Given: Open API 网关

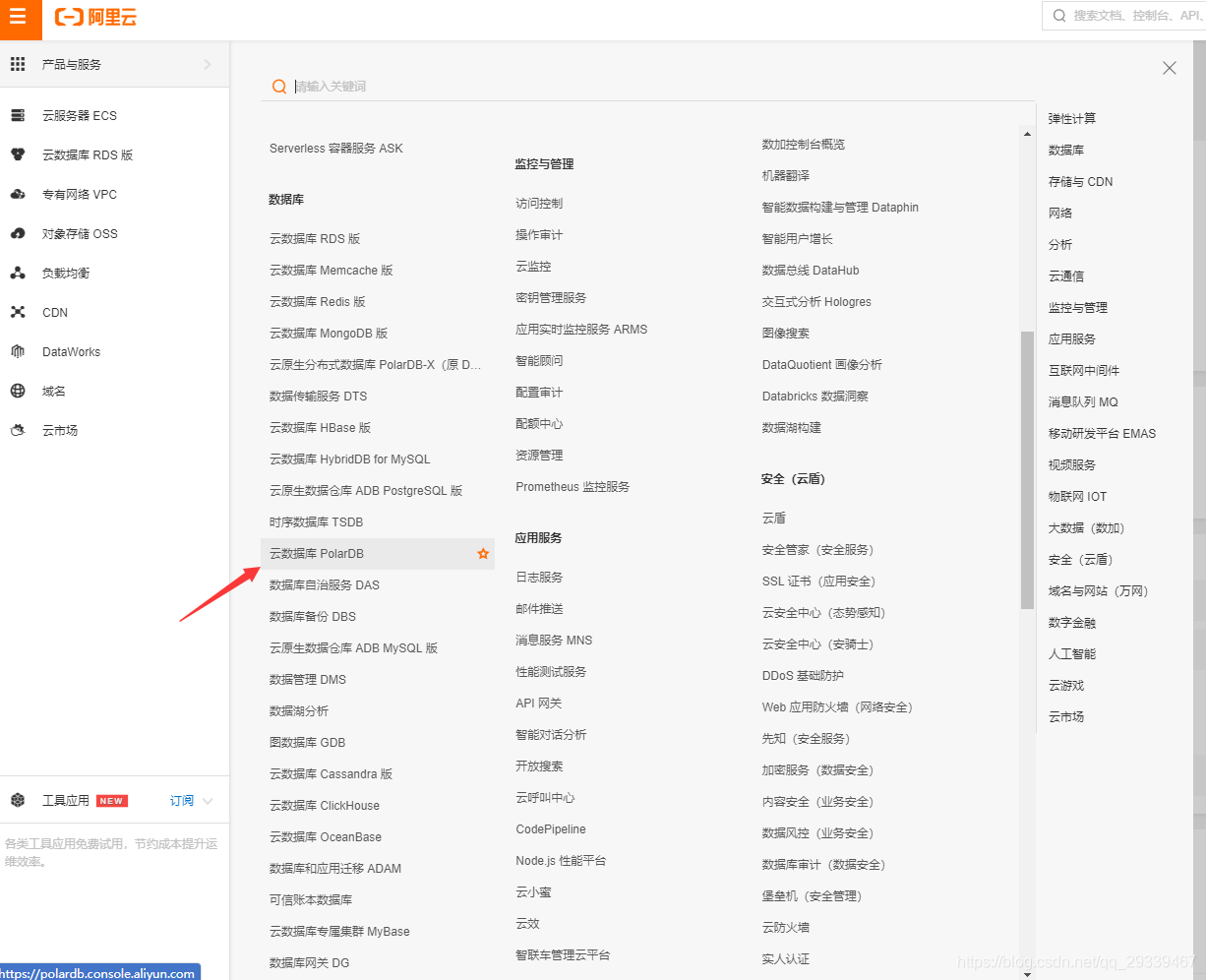Looking at the screenshot, I should (x=539, y=704).
